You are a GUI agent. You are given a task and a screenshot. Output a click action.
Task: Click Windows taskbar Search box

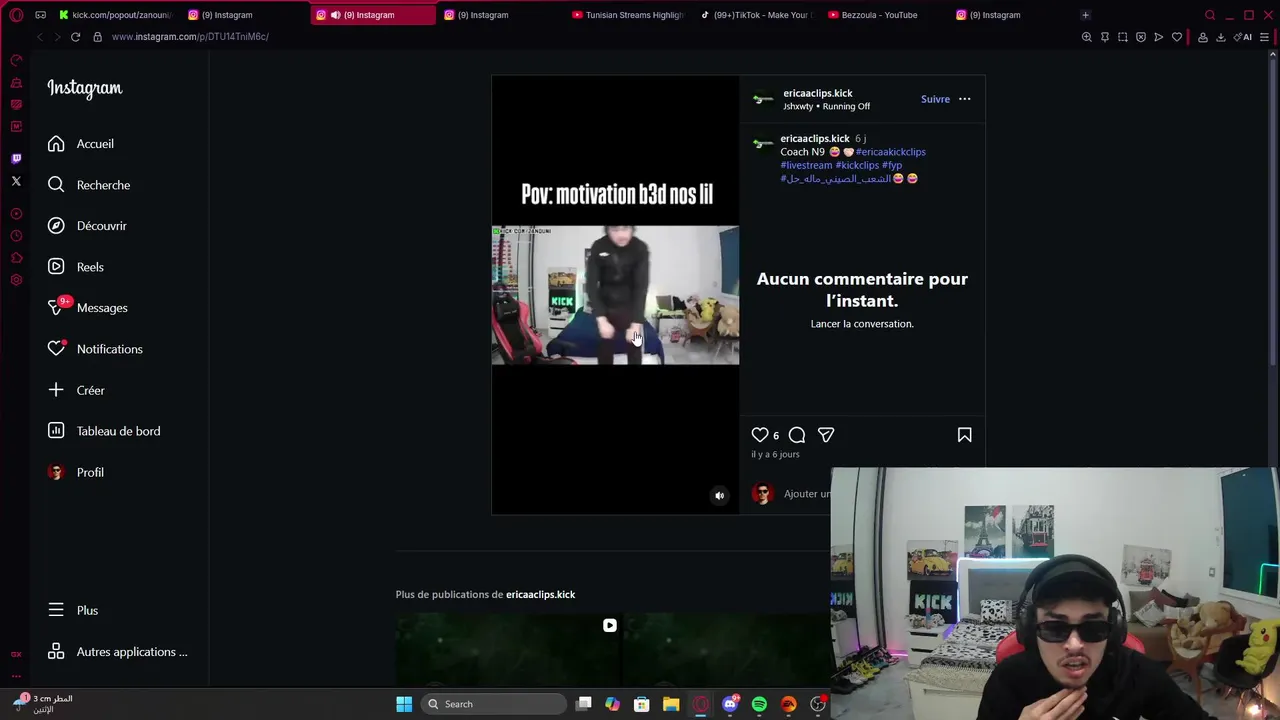click(494, 704)
